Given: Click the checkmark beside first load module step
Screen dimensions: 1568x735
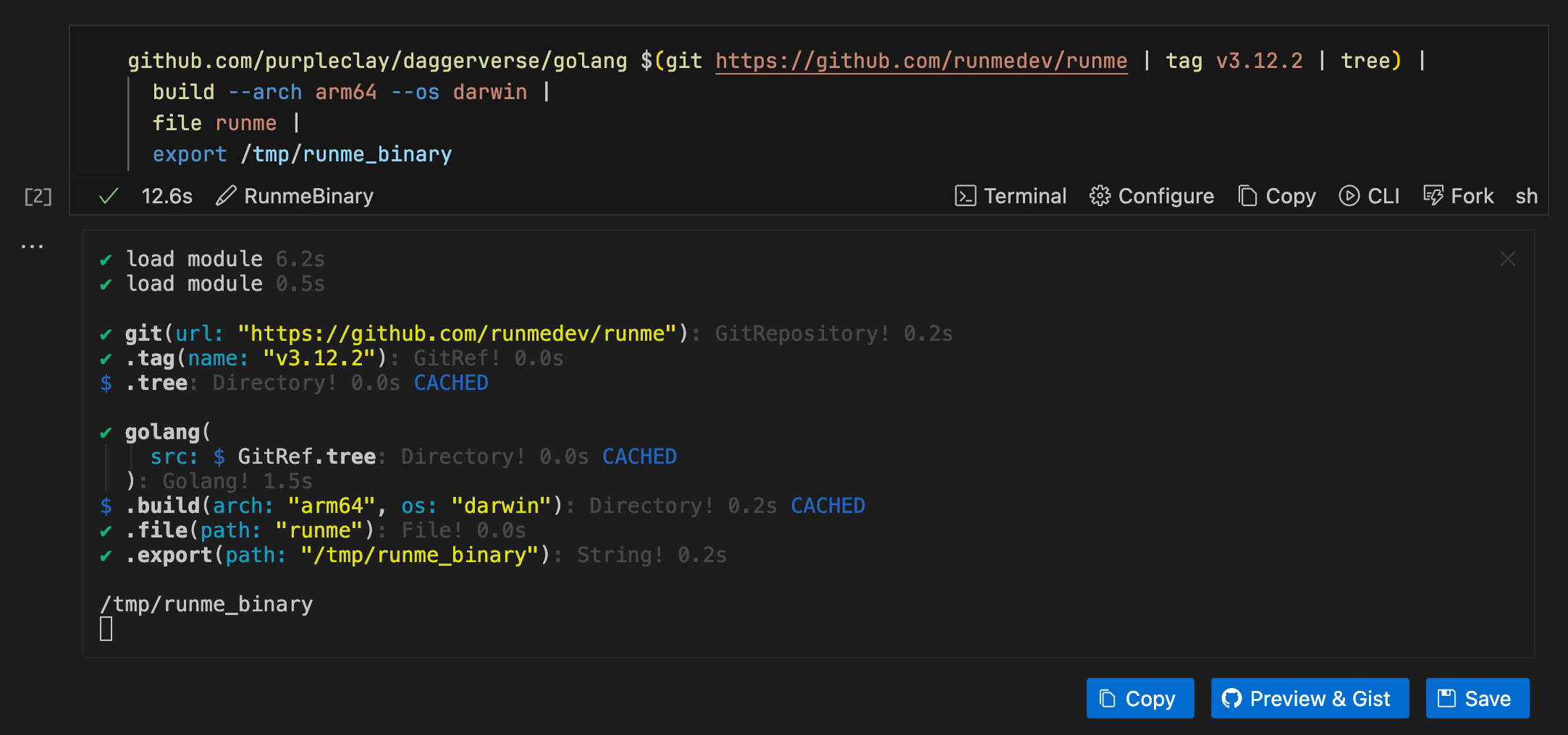Looking at the screenshot, I should 106,259.
